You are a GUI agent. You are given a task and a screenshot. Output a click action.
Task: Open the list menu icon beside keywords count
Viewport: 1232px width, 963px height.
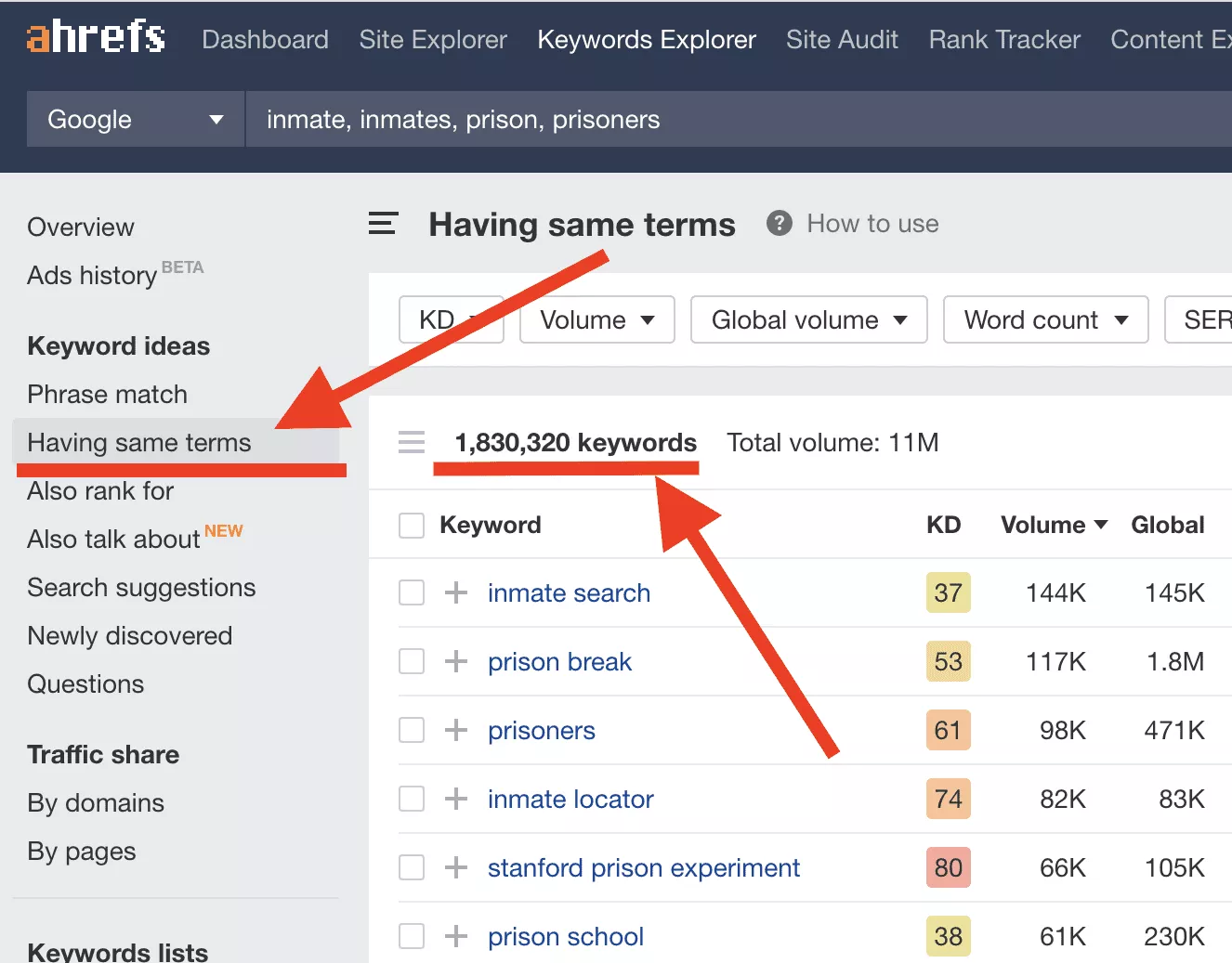(x=412, y=442)
